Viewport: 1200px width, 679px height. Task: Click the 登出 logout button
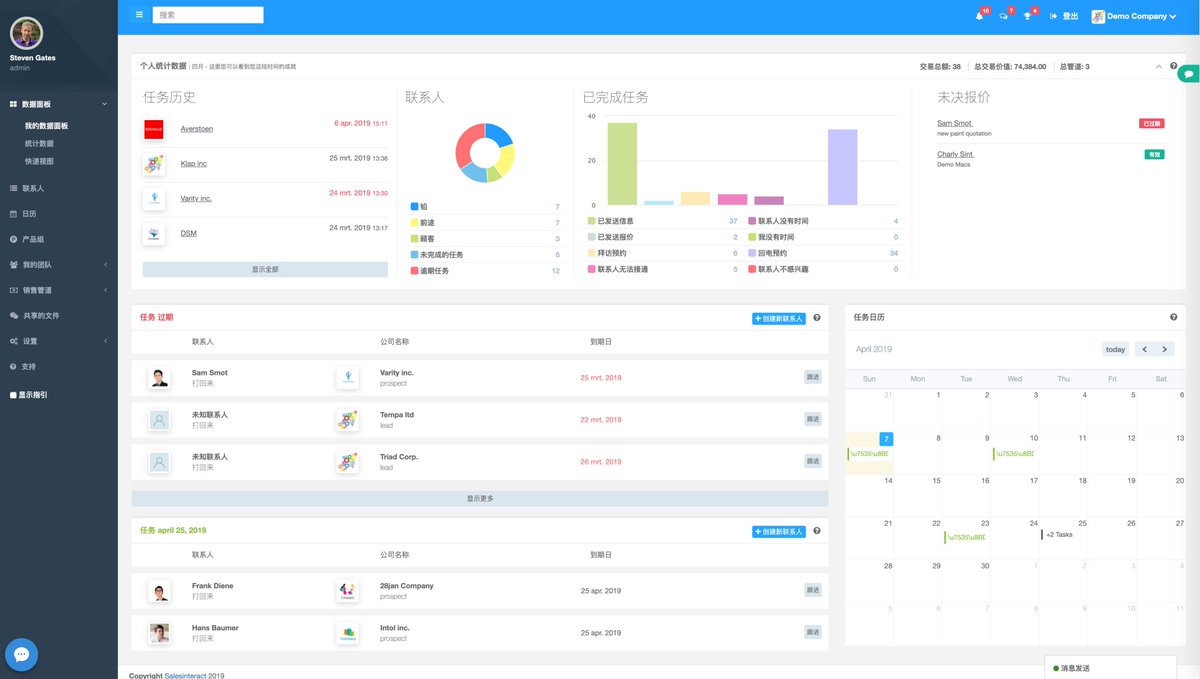(x=1064, y=16)
